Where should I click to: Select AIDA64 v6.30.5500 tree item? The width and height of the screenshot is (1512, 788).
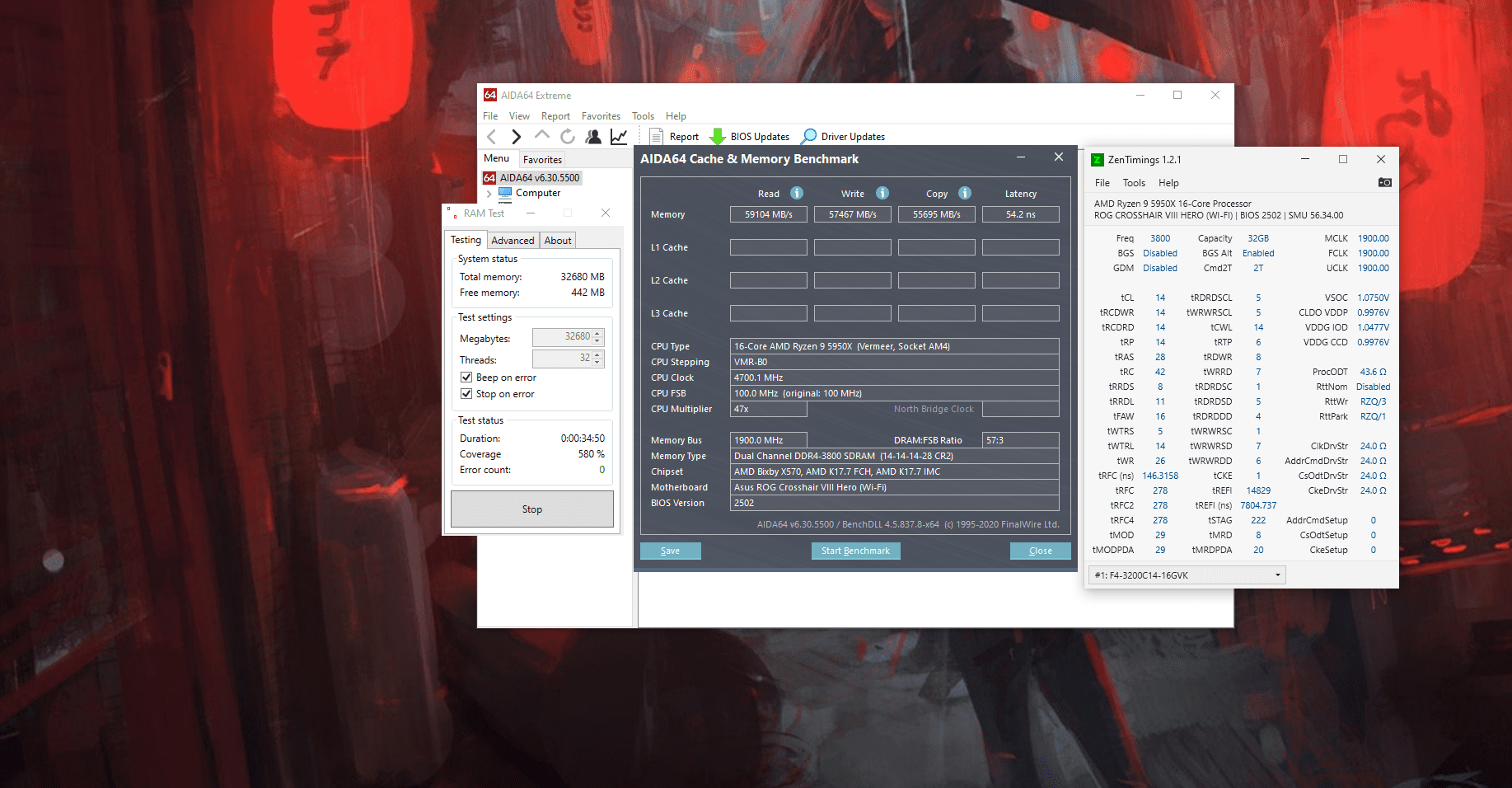point(540,177)
